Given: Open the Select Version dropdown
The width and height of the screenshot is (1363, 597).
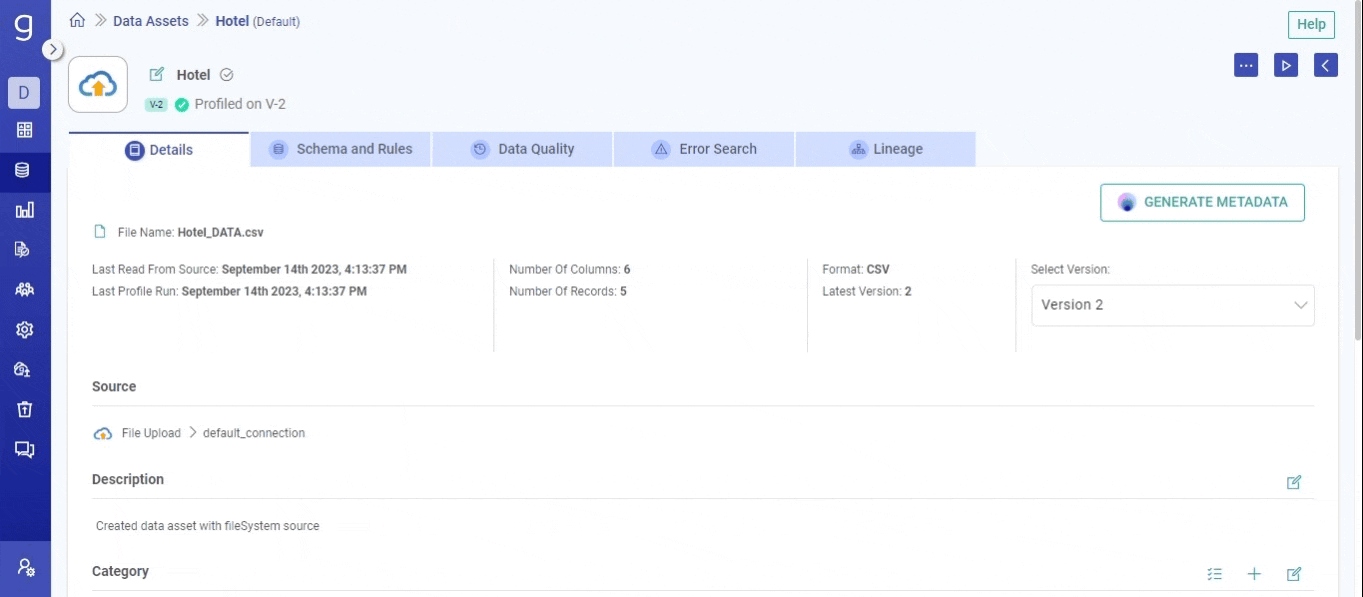Looking at the screenshot, I should click(x=1172, y=305).
